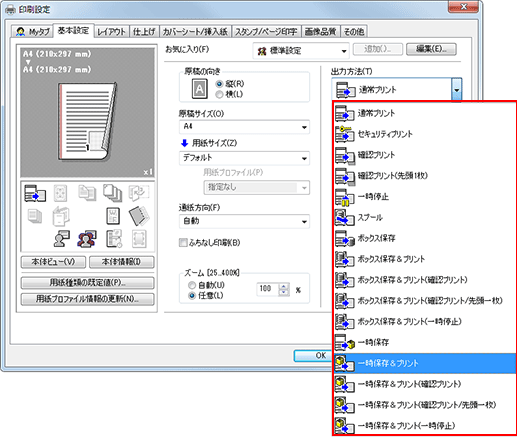Open the 用紙サイズ デフォルト dropdown

click(x=244, y=158)
